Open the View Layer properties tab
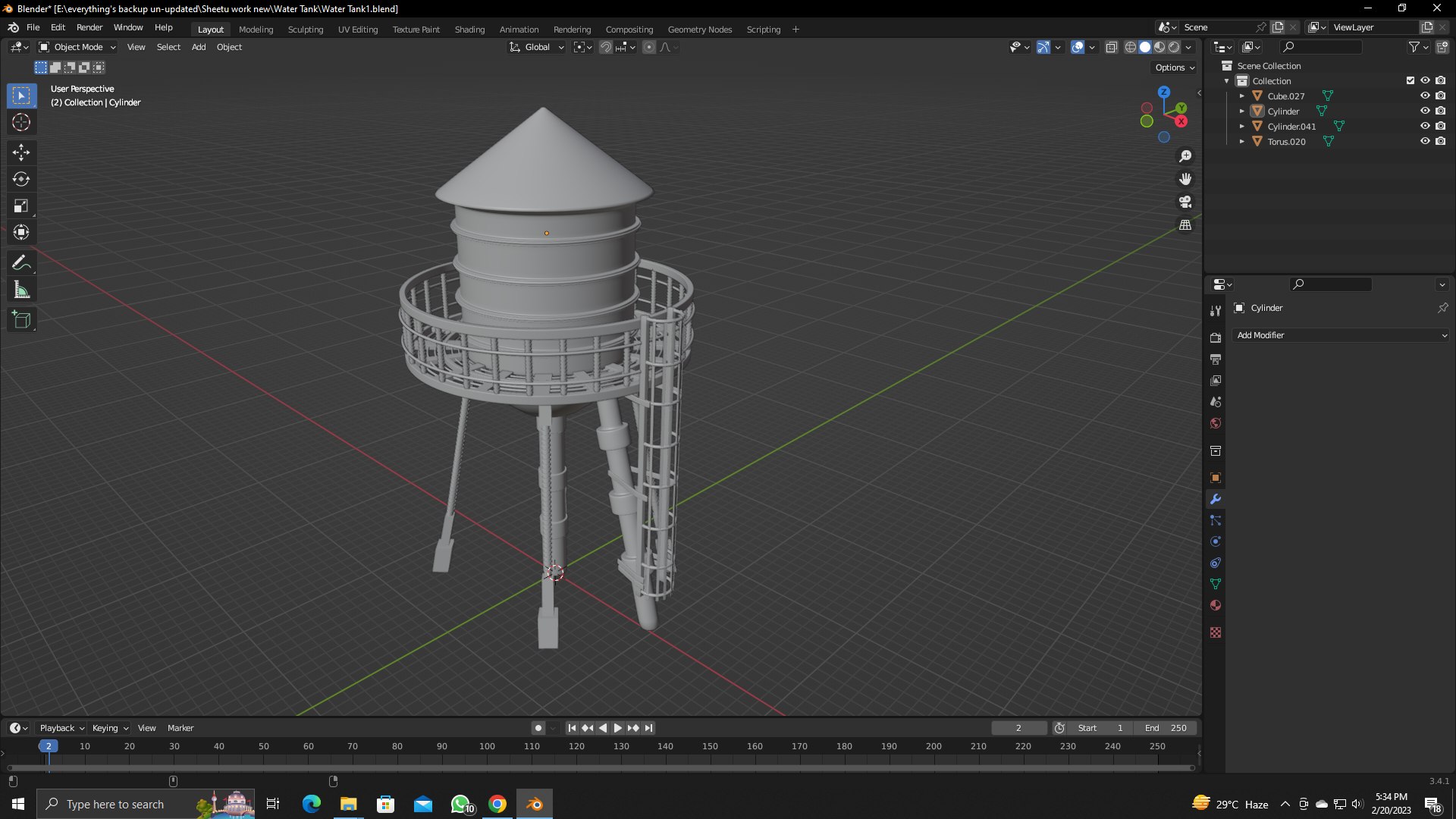Viewport: 1456px width, 819px height. click(1216, 380)
